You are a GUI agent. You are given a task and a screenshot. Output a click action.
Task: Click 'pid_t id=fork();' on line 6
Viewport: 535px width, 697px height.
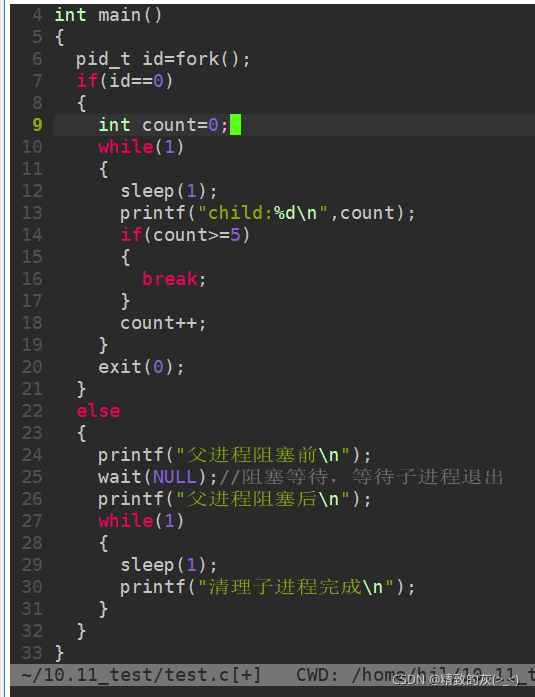pos(163,60)
